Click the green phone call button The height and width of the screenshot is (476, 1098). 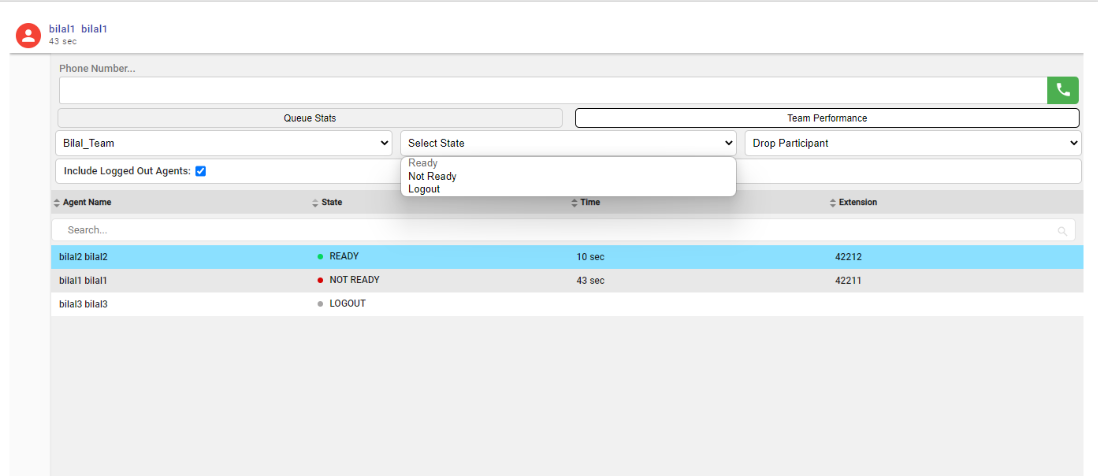pyautogui.click(x=1062, y=90)
